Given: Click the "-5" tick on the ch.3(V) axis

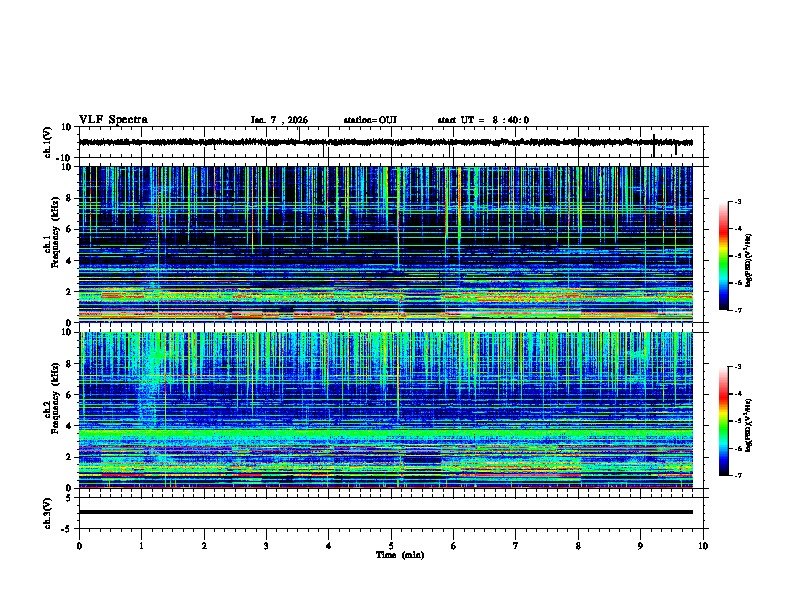Looking at the screenshot, I should 67,529.
